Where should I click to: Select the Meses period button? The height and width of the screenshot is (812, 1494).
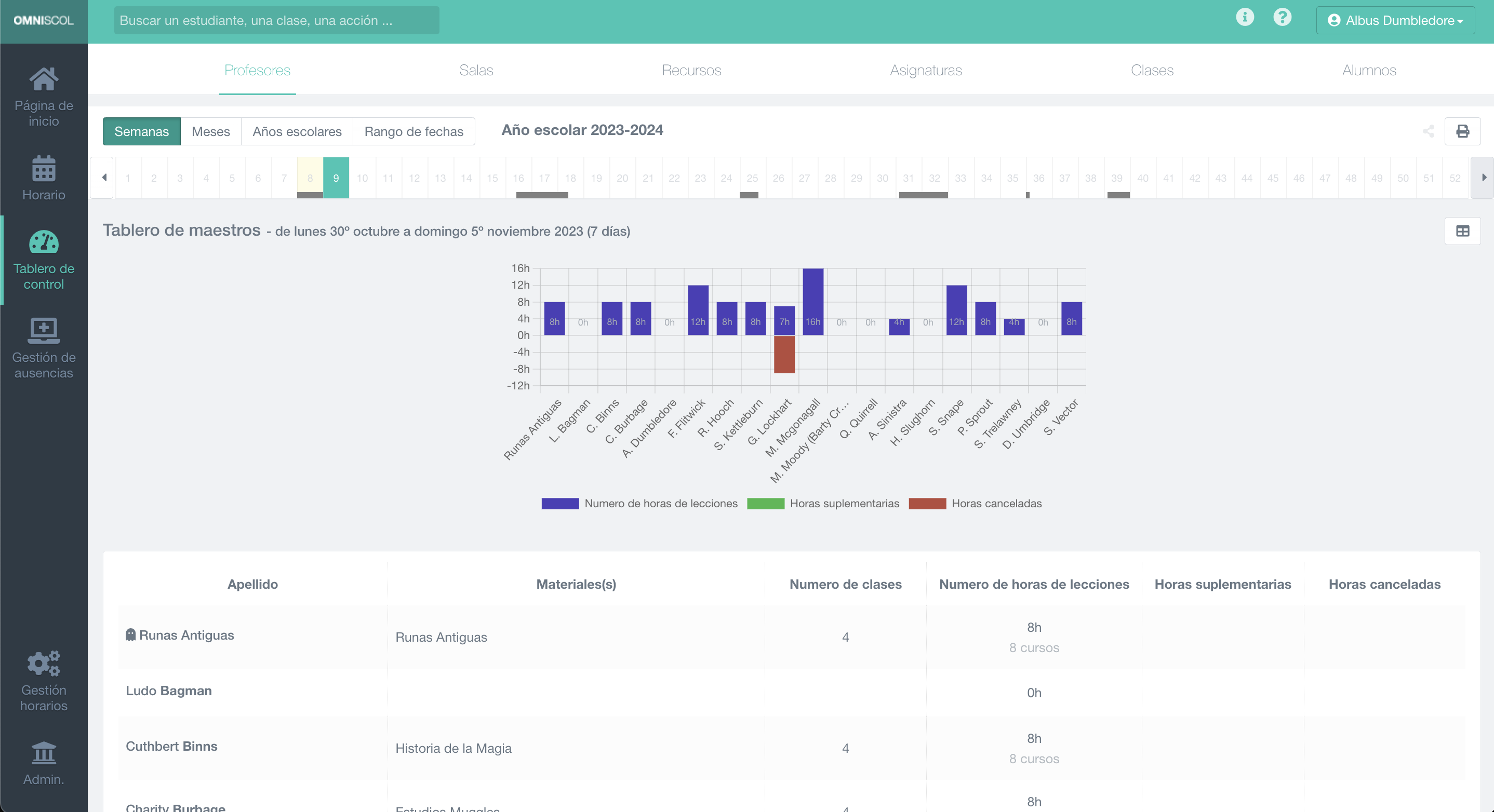click(210, 131)
